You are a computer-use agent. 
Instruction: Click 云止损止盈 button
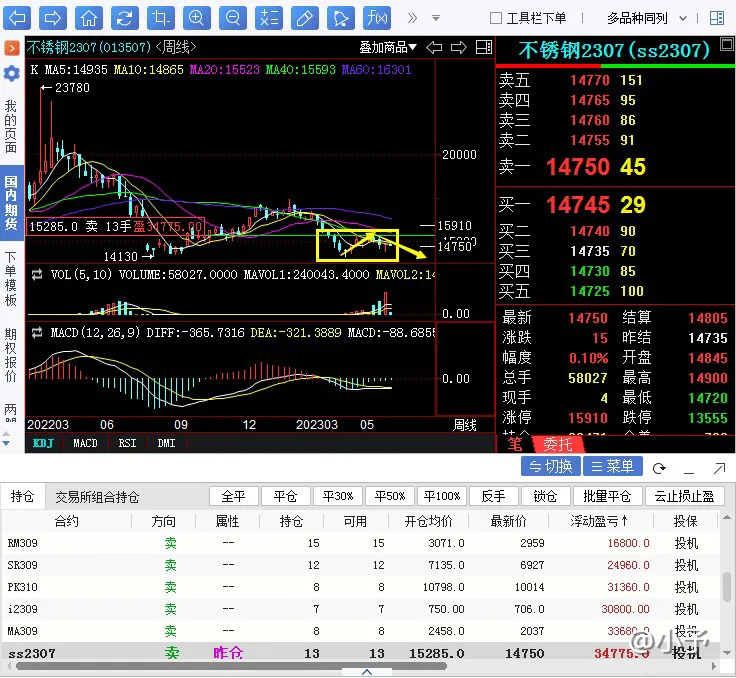(x=684, y=496)
